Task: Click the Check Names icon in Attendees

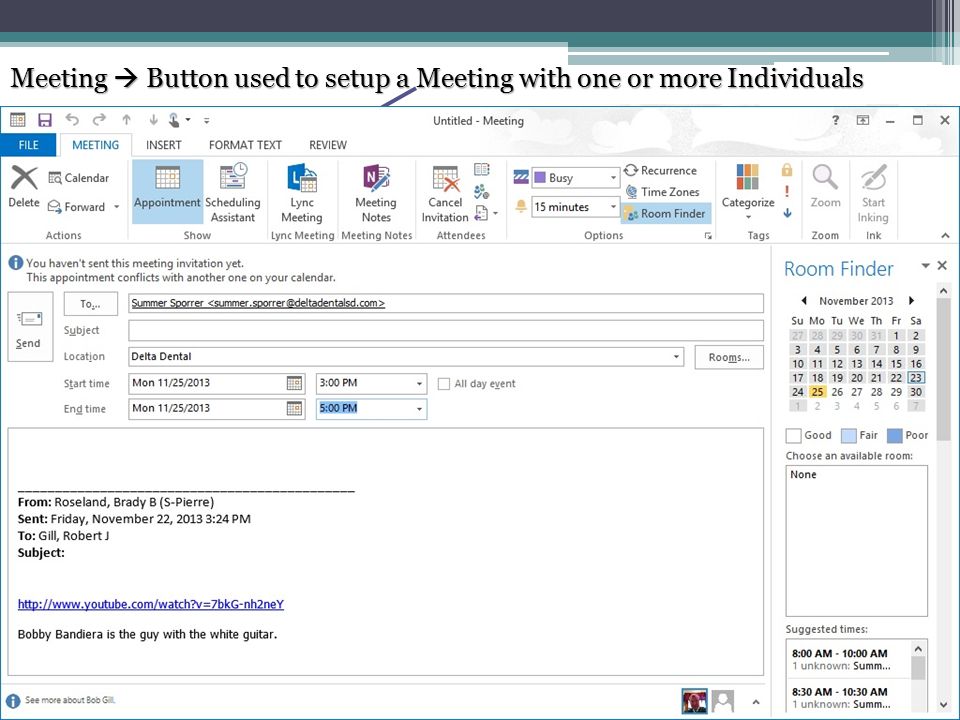Action: pyautogui.click(x=482, y=192)
